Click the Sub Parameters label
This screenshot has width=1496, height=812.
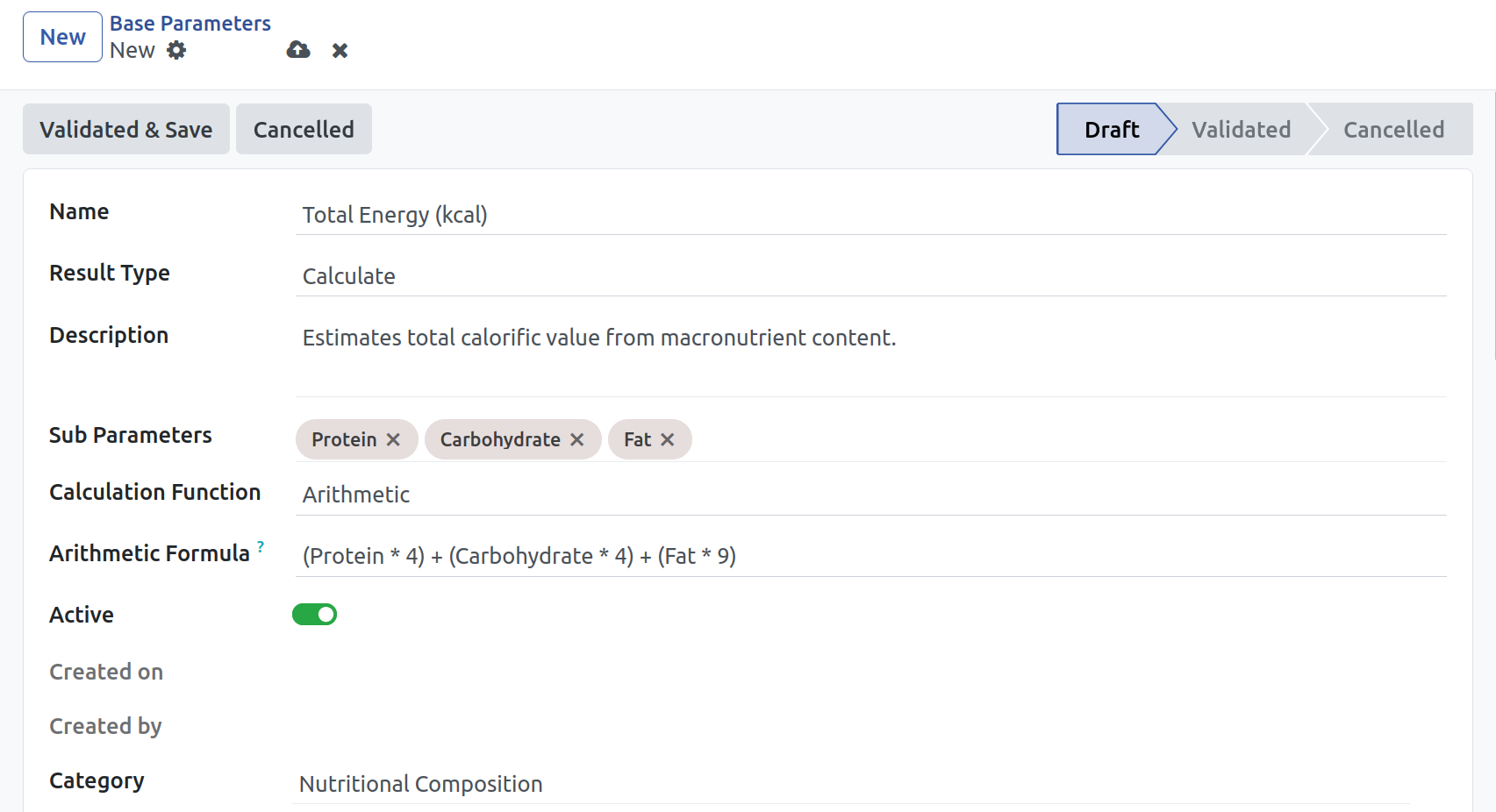click(131, 435)
